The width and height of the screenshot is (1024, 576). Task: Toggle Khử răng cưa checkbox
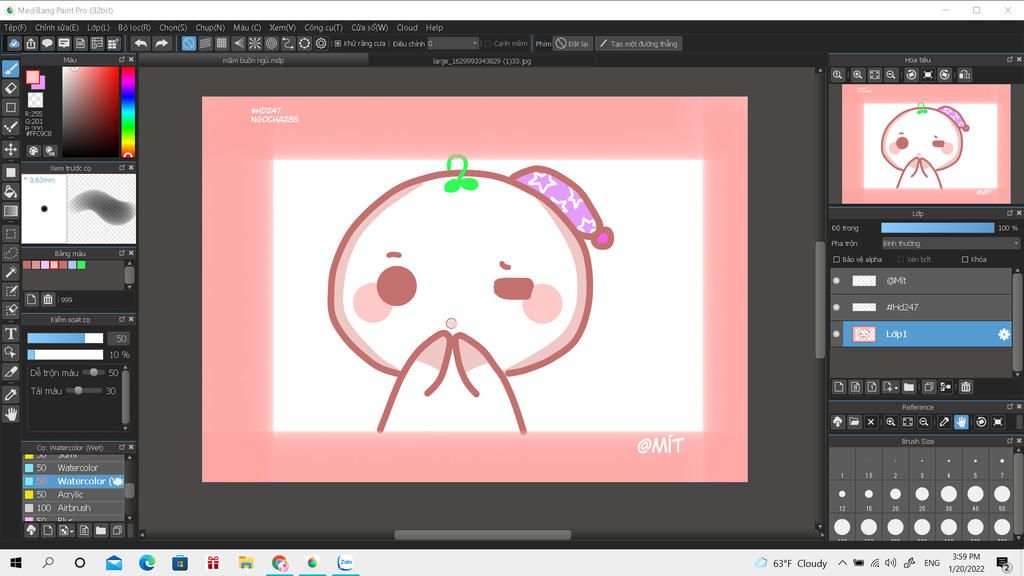338,44
